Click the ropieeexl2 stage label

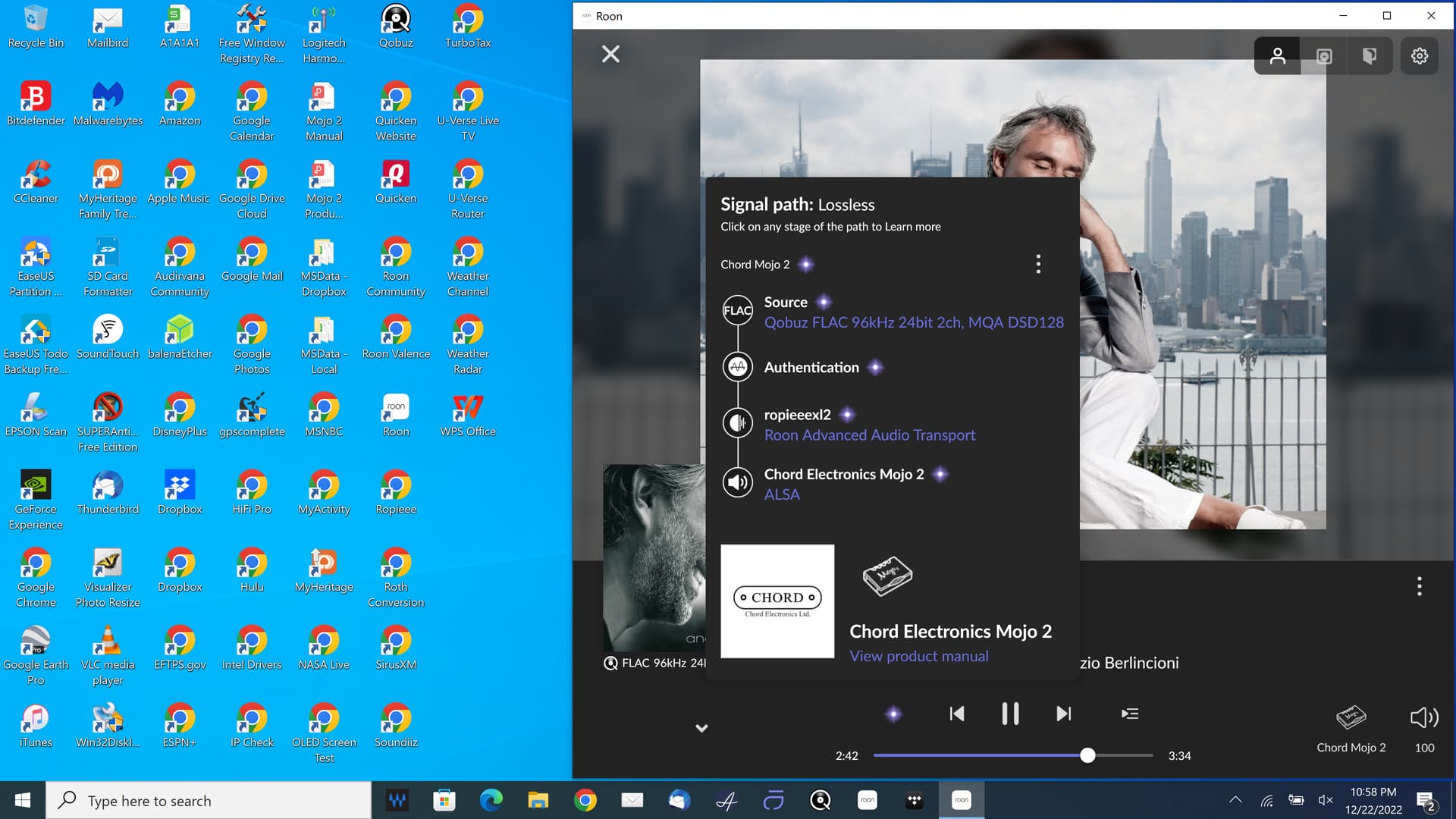(797, 415)
